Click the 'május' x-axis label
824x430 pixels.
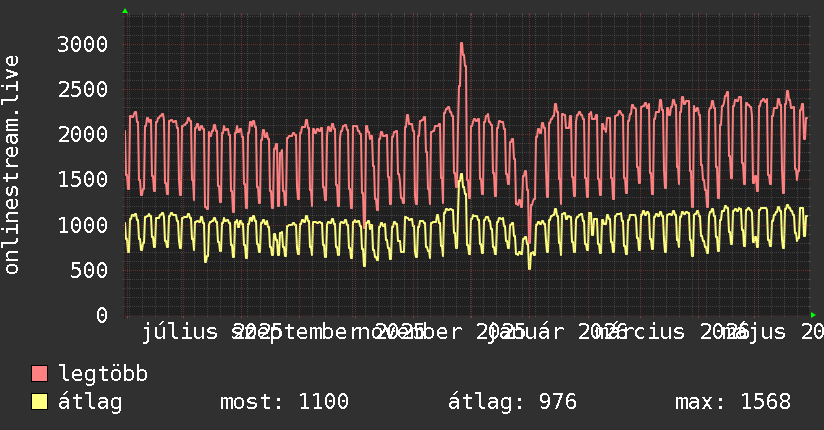click(754, 332)
